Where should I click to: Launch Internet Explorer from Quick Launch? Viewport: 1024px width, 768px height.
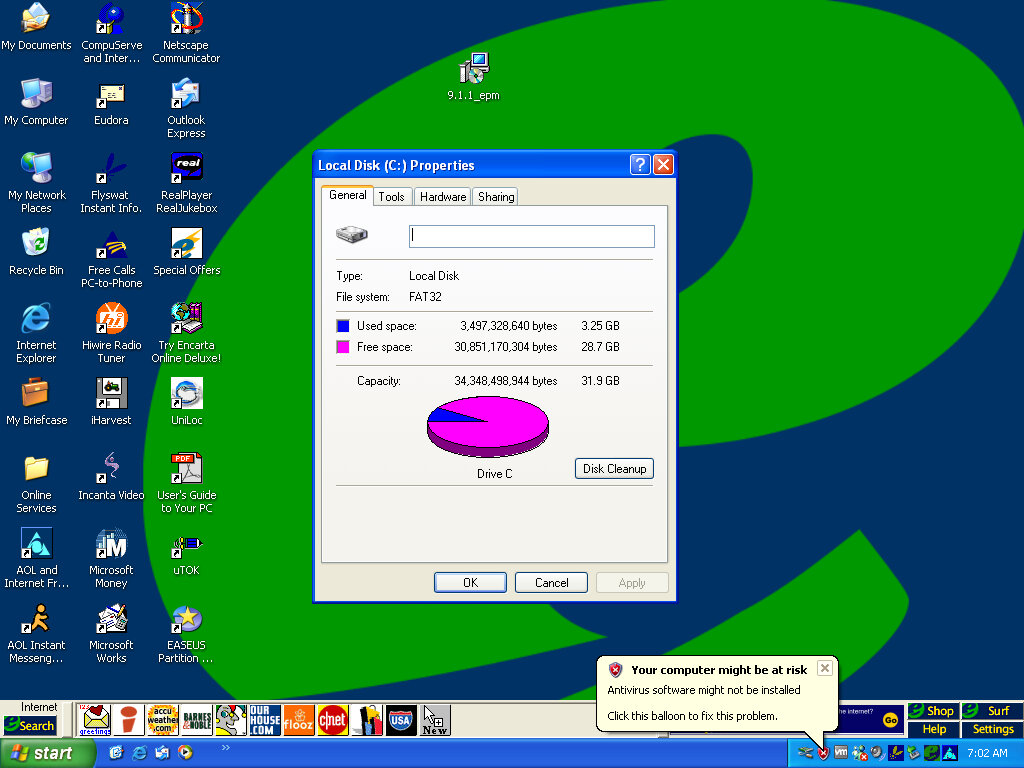(x=139, y=752)
